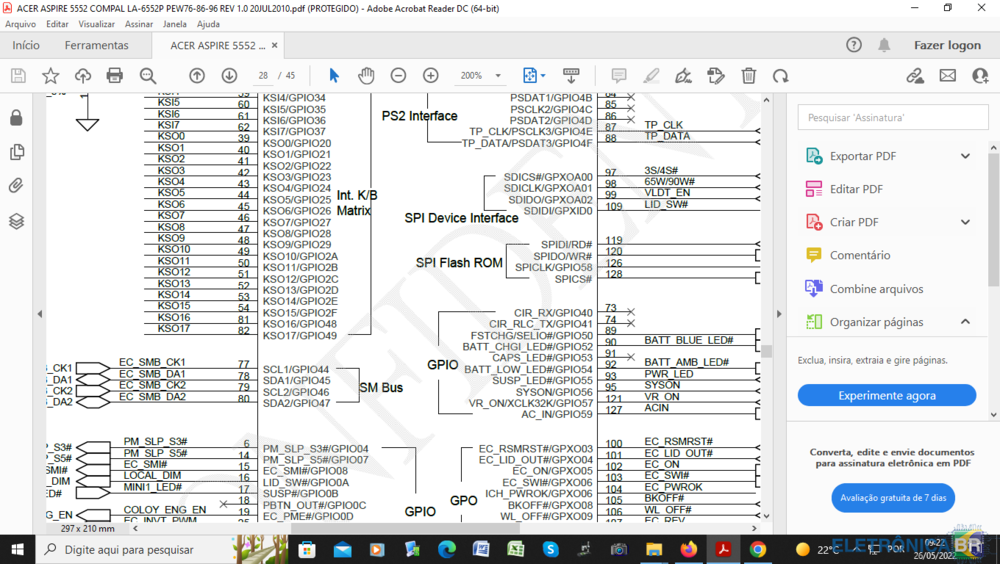Click the Pesquisar 'Assinatura' search box
The width and height of the screenshot is (1000, 564).
pos(892,118)
